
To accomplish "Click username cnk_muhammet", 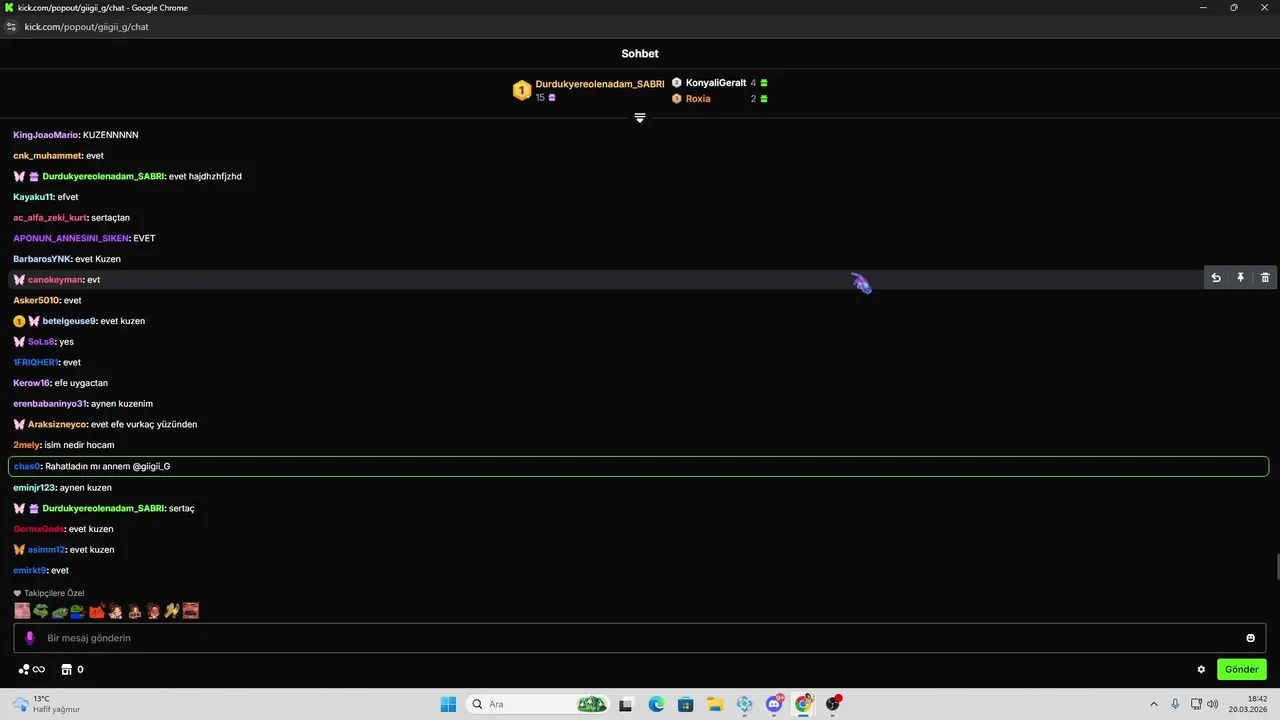I will coord(47,156).
